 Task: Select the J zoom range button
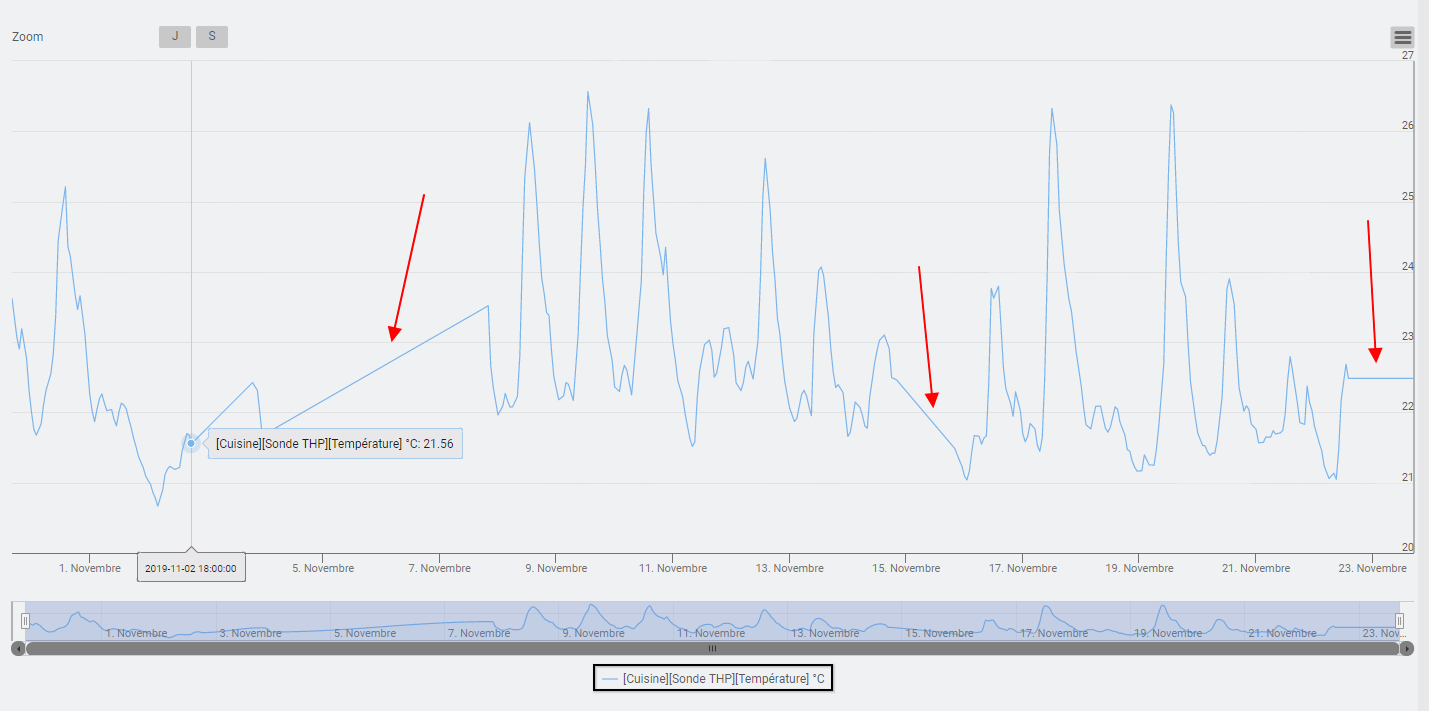coord(175,37)
